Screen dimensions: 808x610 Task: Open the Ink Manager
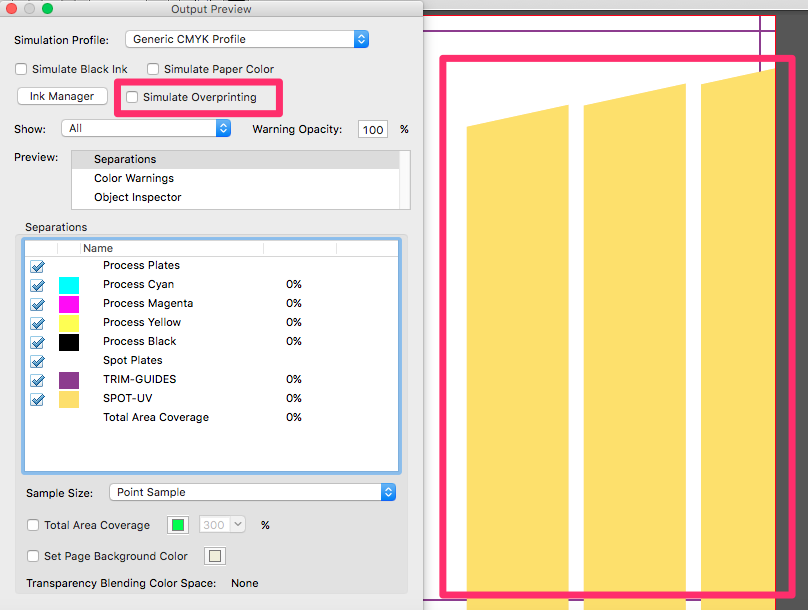click(x=62, y=96)
